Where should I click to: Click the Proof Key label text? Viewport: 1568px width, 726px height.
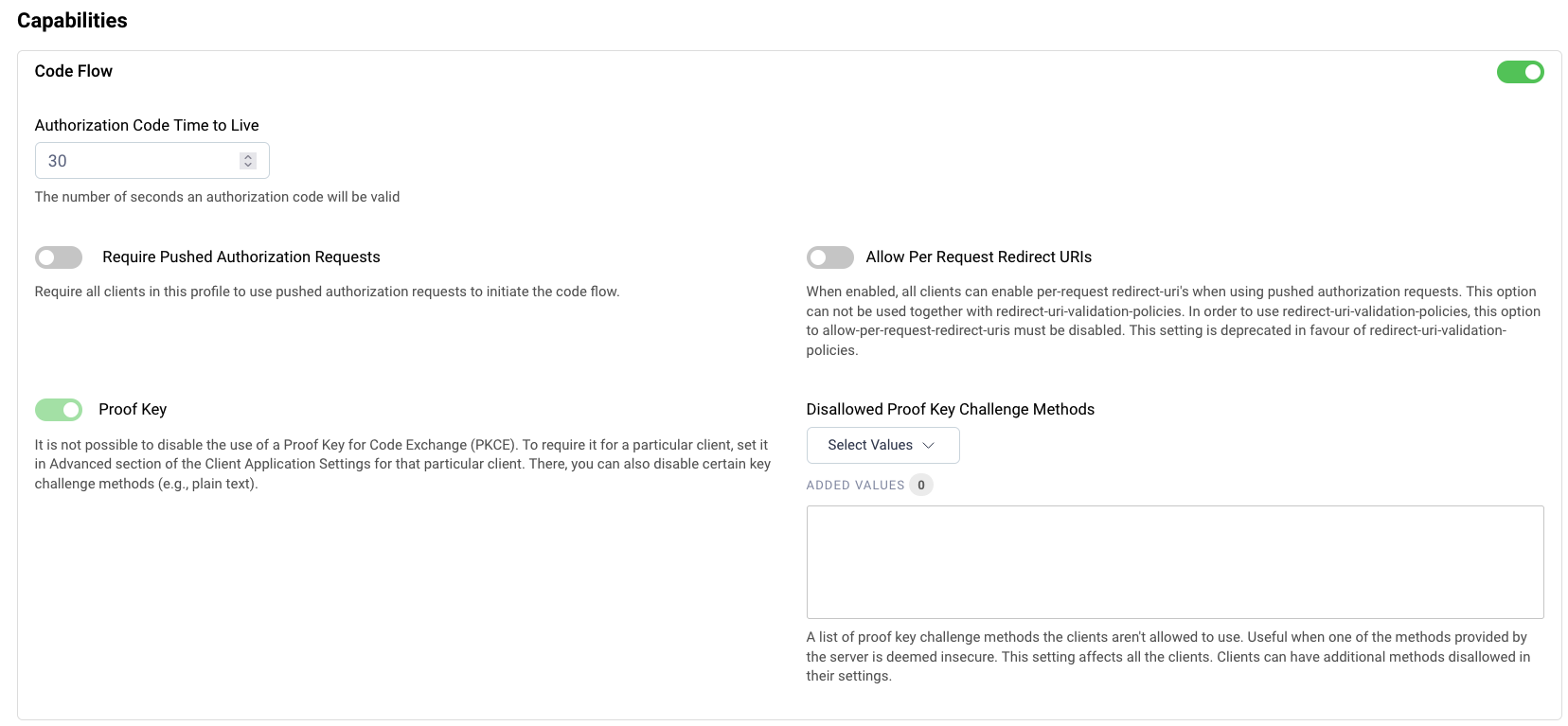(133, 410)
